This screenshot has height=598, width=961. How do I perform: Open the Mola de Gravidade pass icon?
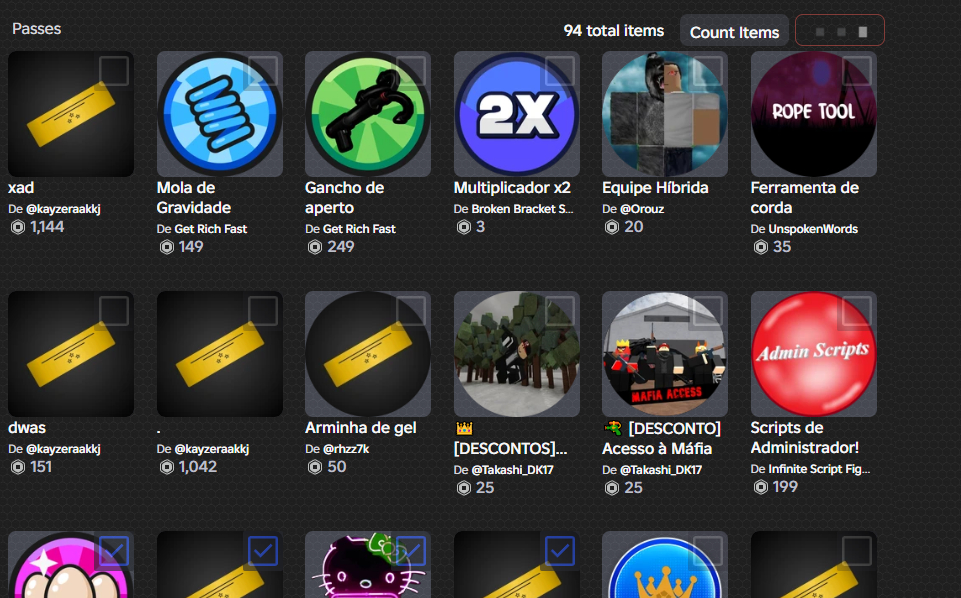(x=219, y=114)
